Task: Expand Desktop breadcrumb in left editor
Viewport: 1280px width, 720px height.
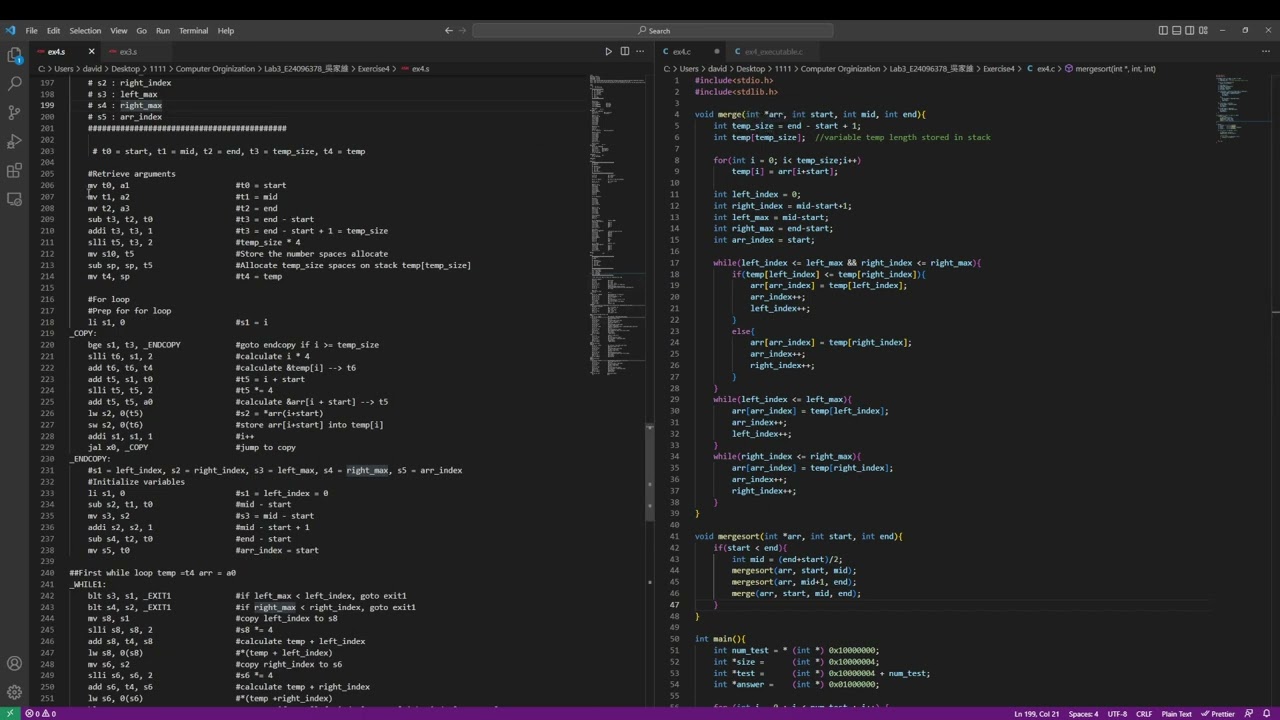Action: click(125, 69)
